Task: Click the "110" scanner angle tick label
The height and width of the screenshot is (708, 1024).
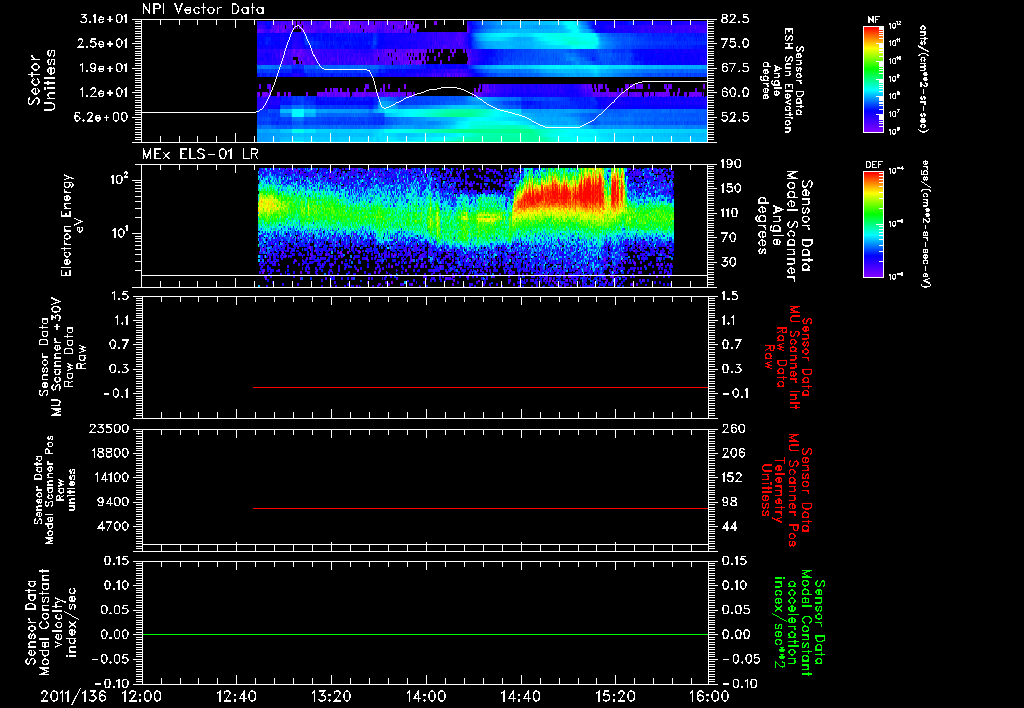Action: tap(732, 213)
